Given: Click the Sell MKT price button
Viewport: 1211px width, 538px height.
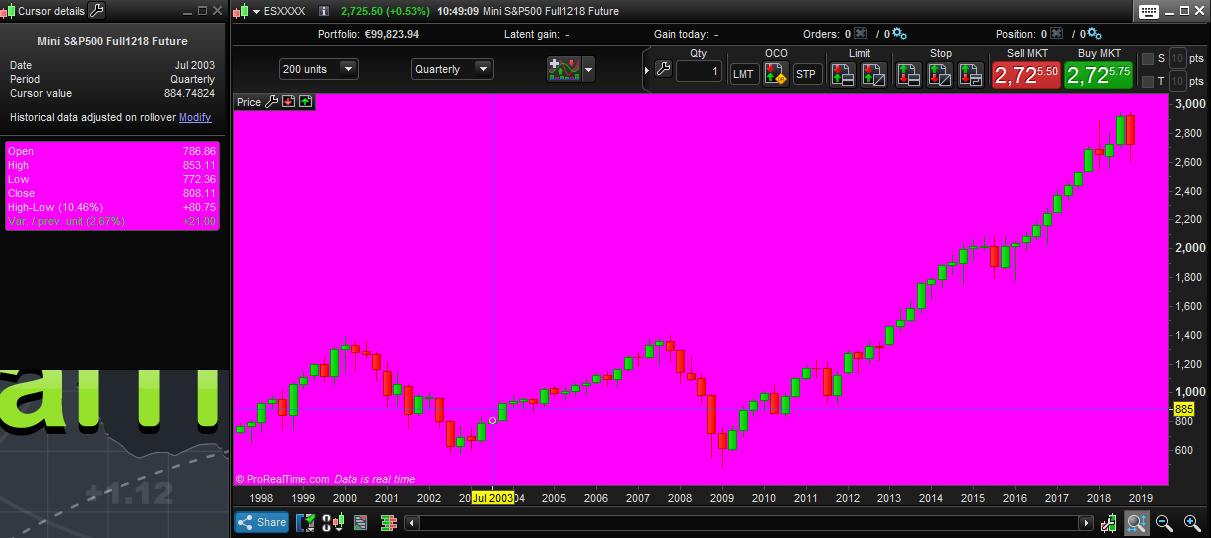Looking at the screenshot, I should tap(1026, 75).
